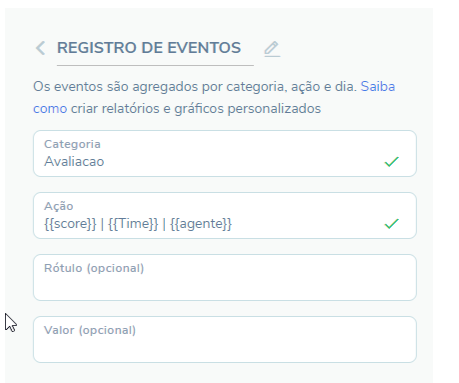459x383 pixels.
Task: Click the "Categoria" field label
Action: pyautogui.click(x=72, y=144)
